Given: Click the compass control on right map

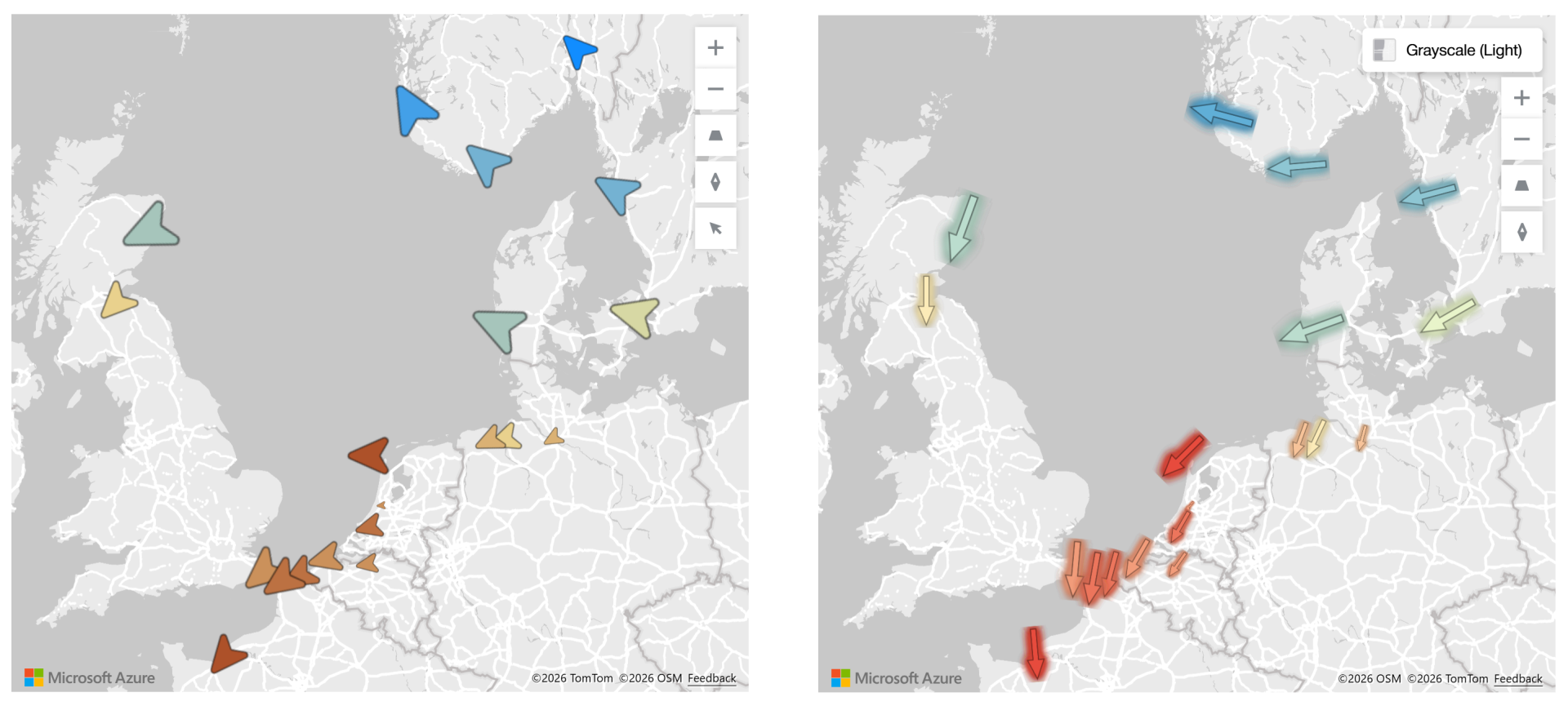Looking at the screenshot, I should [1521, 233].
